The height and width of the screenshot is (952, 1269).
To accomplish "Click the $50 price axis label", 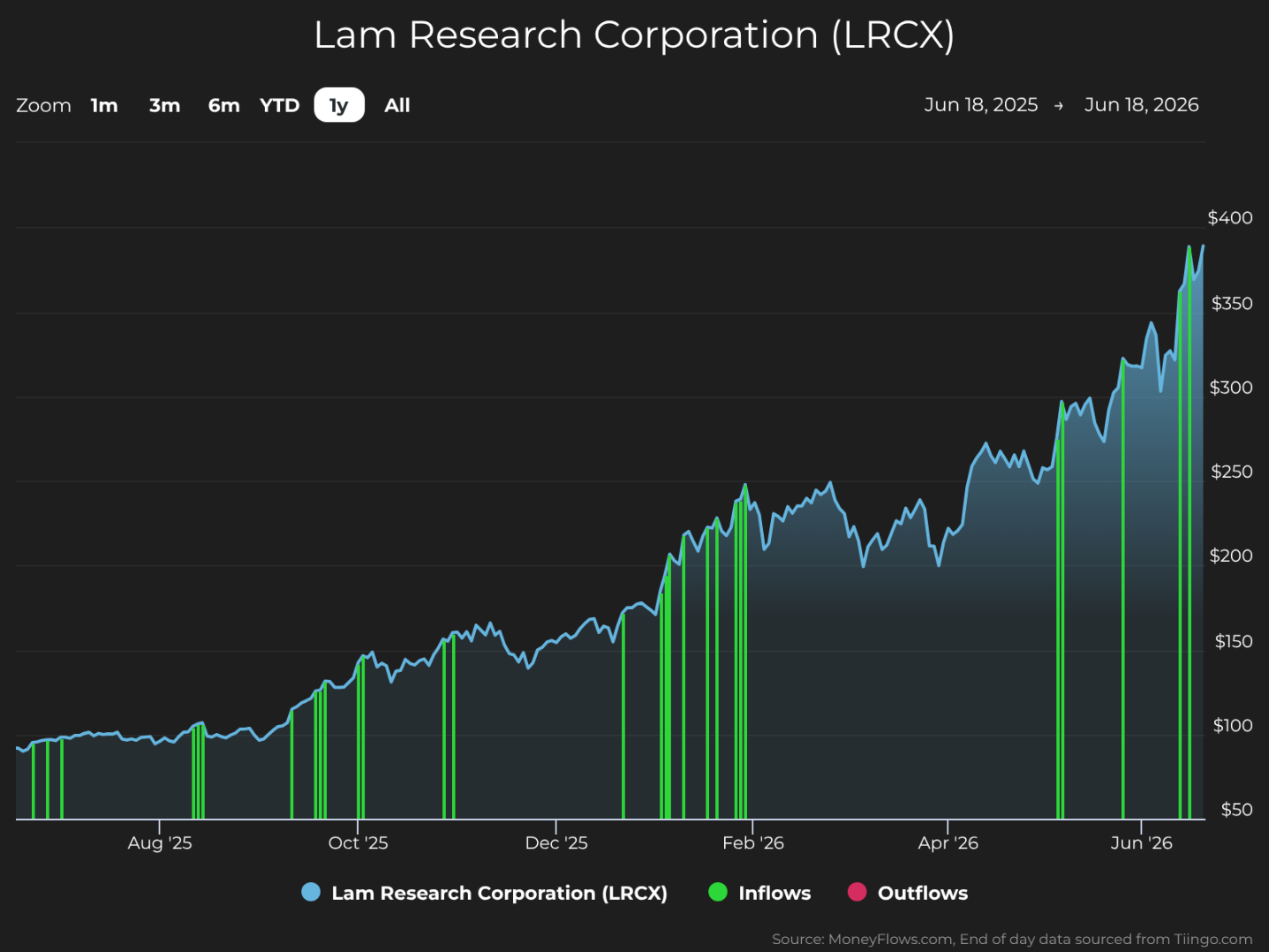I will (1236, 809).
